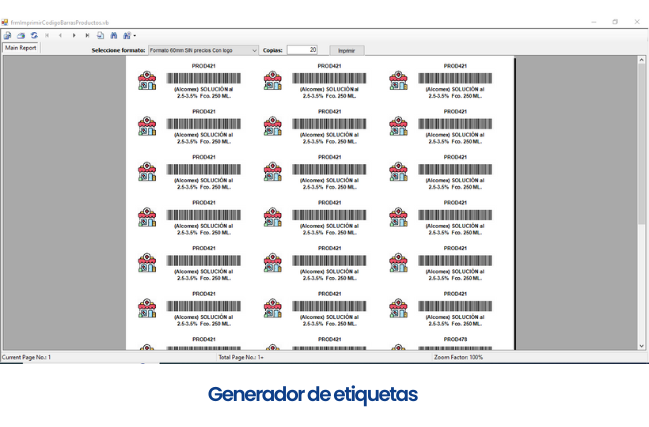Click the Imprimir button
Screen dimensions: 649x427
[346, 50]
